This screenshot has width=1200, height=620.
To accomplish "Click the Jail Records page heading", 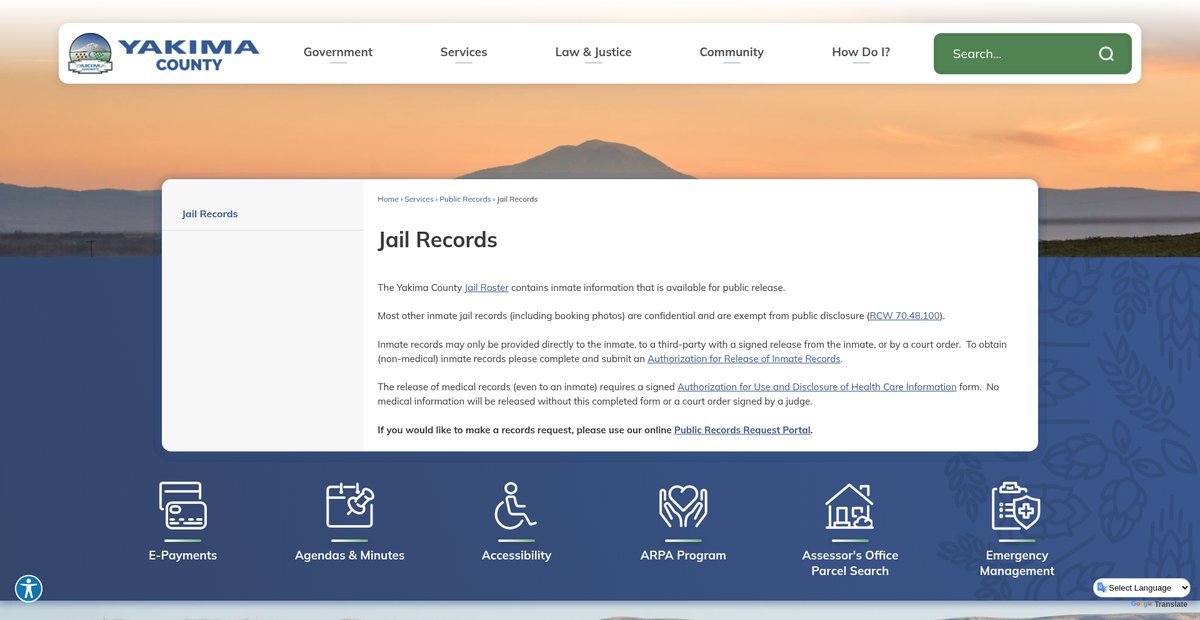I will pos(437,240).
